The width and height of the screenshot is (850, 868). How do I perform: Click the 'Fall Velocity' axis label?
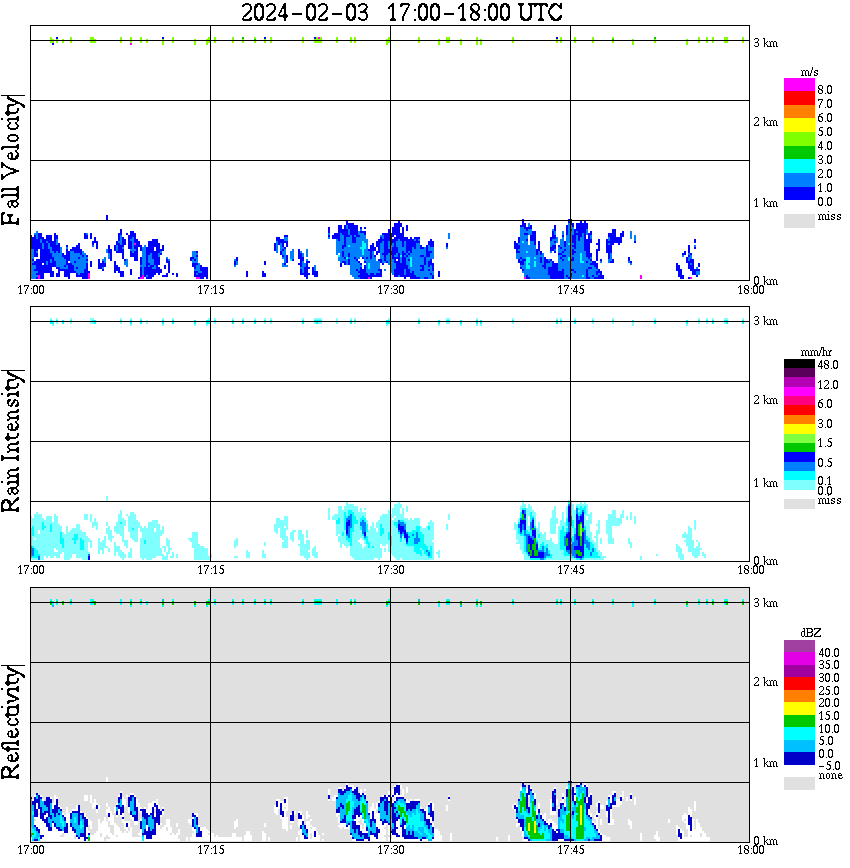tap(11, 160)
